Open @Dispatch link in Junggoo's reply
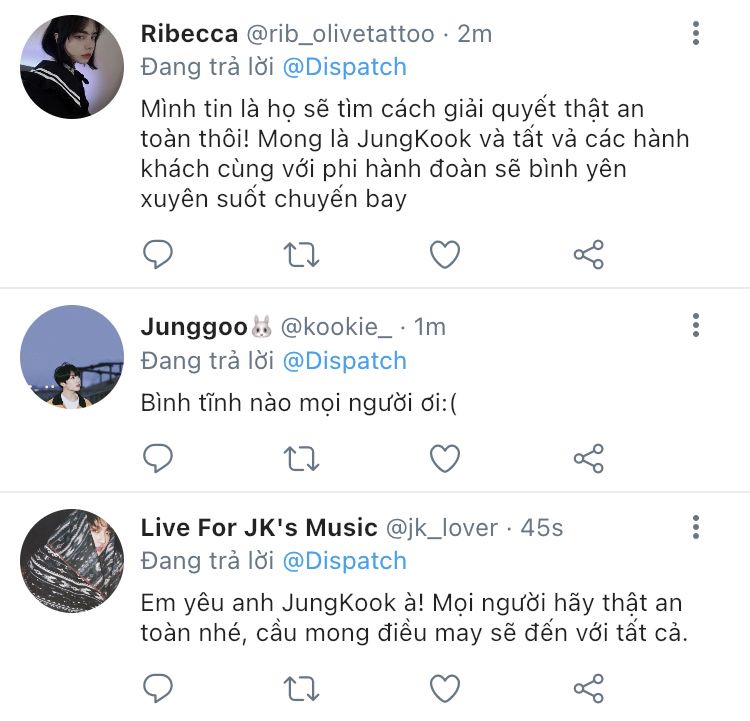Viewport: 750px width, 721px height. (344, 361)
